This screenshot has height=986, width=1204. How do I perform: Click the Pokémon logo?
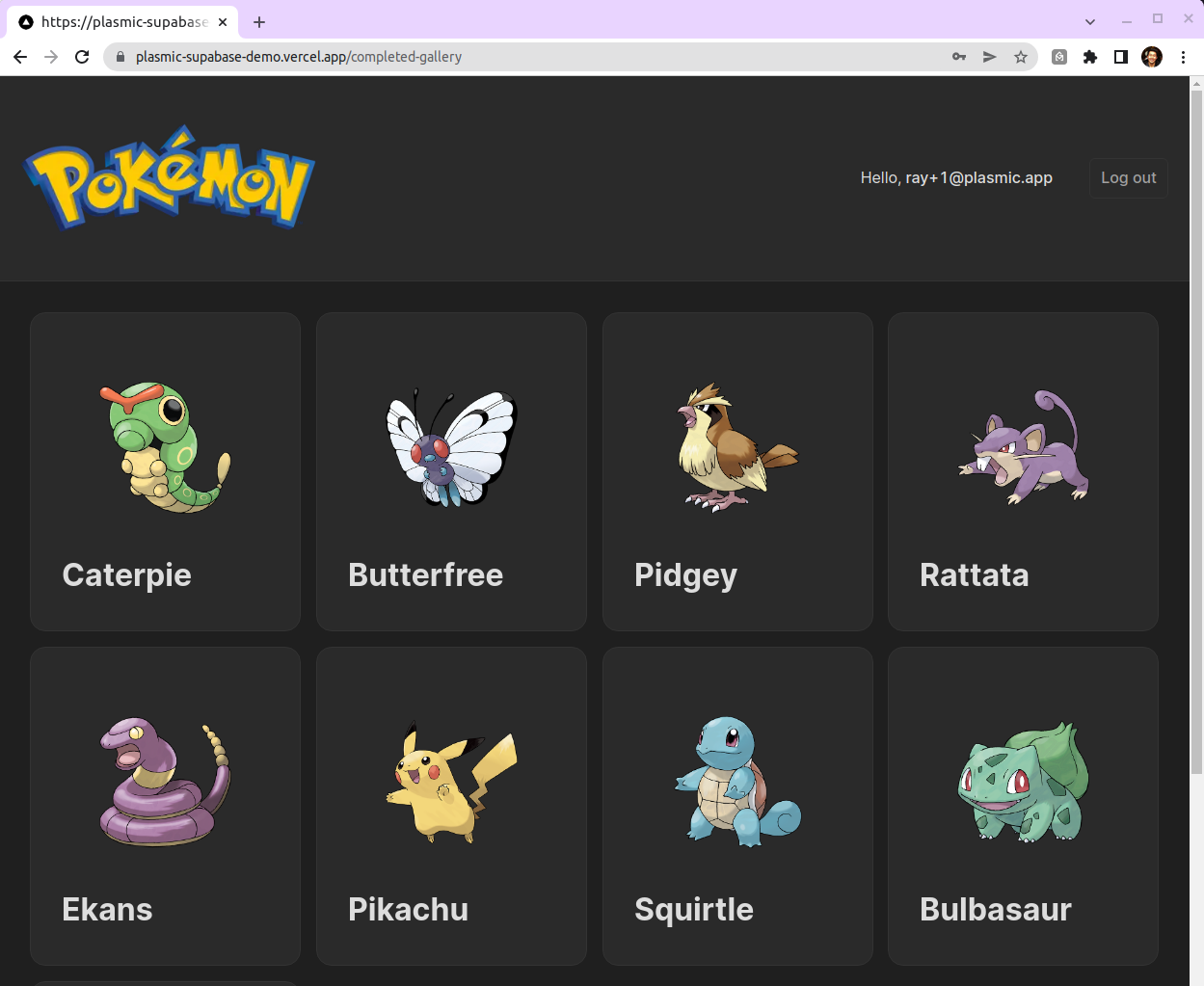(x=170, y=177)
